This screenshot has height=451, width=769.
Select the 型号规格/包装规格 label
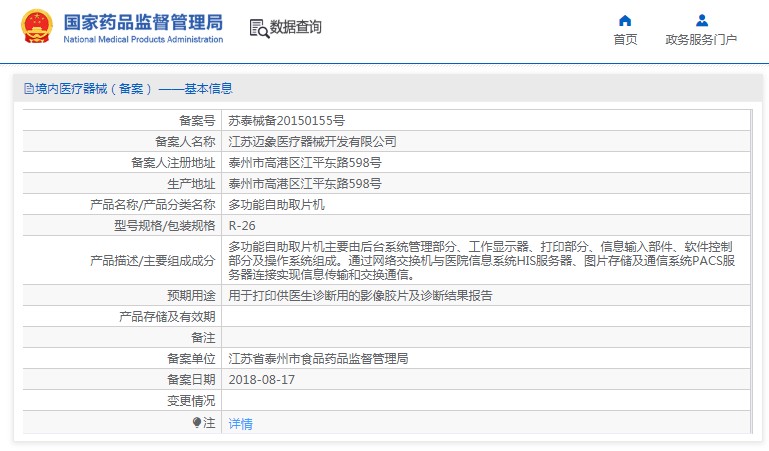[164, 226]
